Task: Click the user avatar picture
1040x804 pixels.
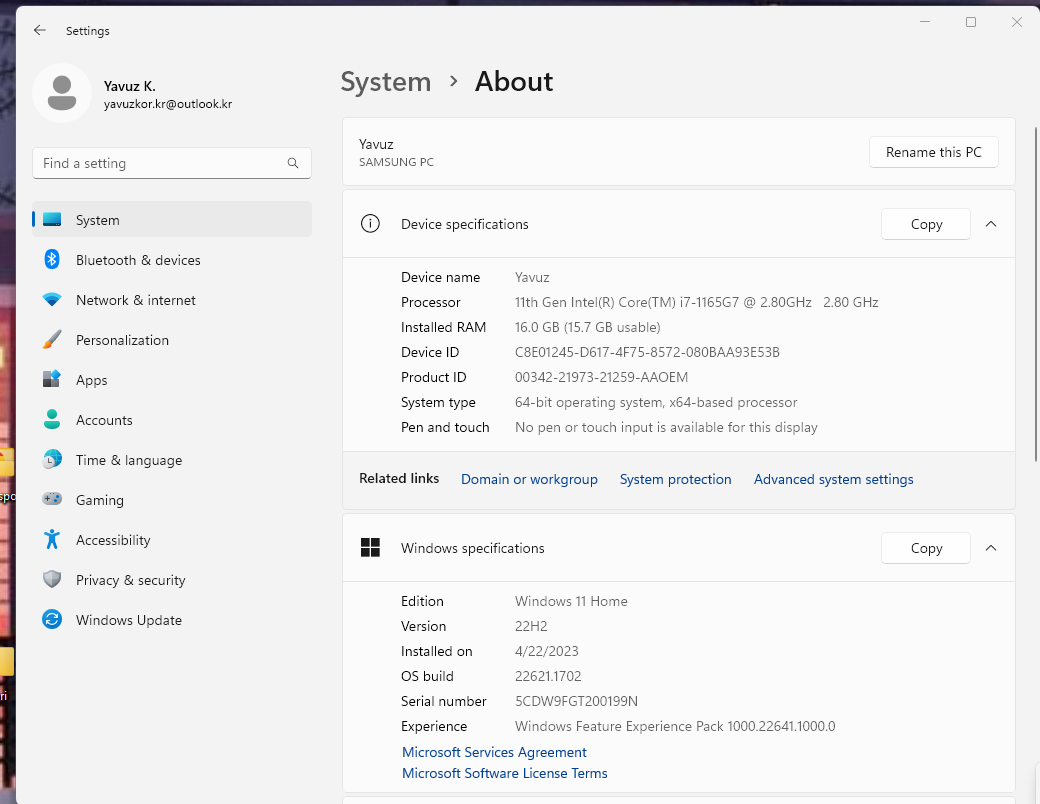Action: [62, 93]
